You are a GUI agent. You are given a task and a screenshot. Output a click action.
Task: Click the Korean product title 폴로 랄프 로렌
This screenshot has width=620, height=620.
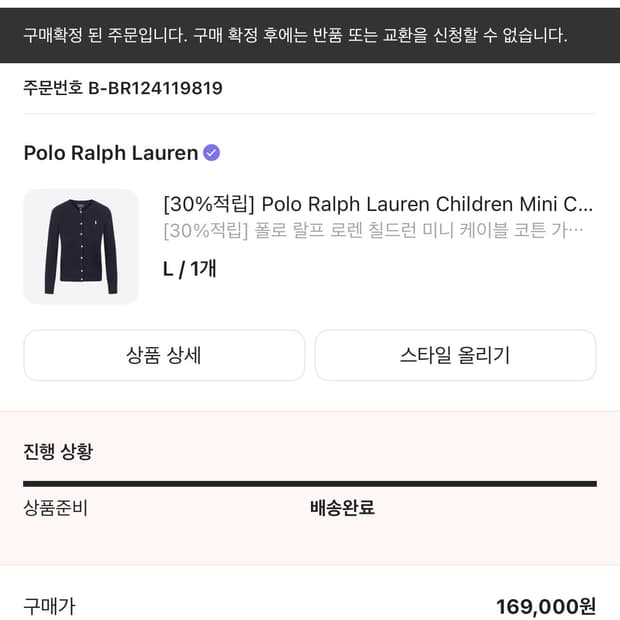420,231
